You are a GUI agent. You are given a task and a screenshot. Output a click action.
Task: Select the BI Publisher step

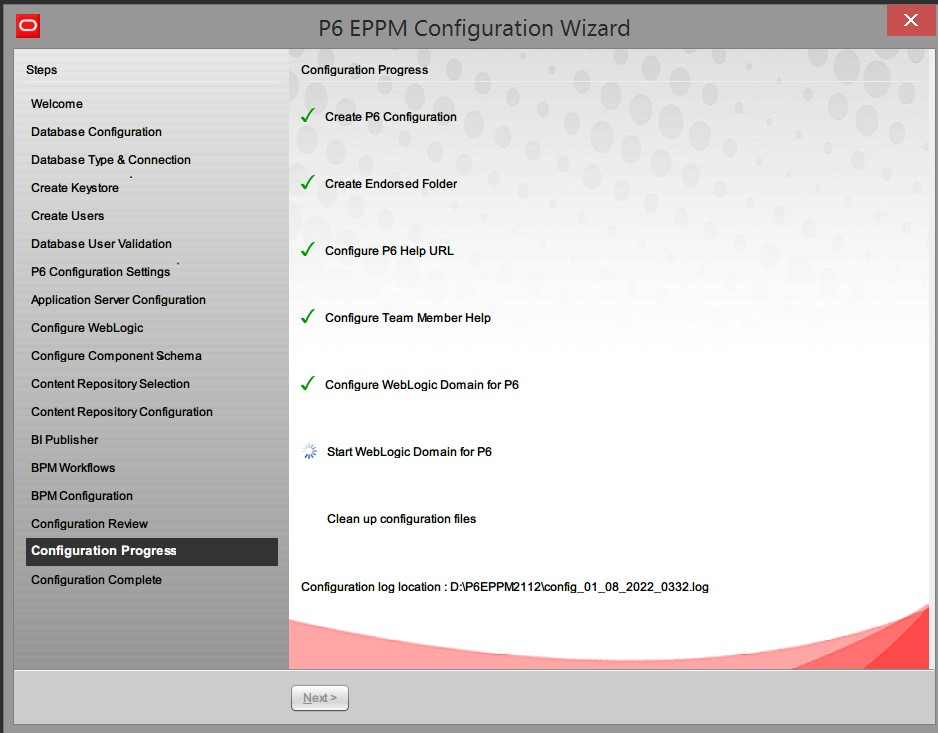[65, 440]
